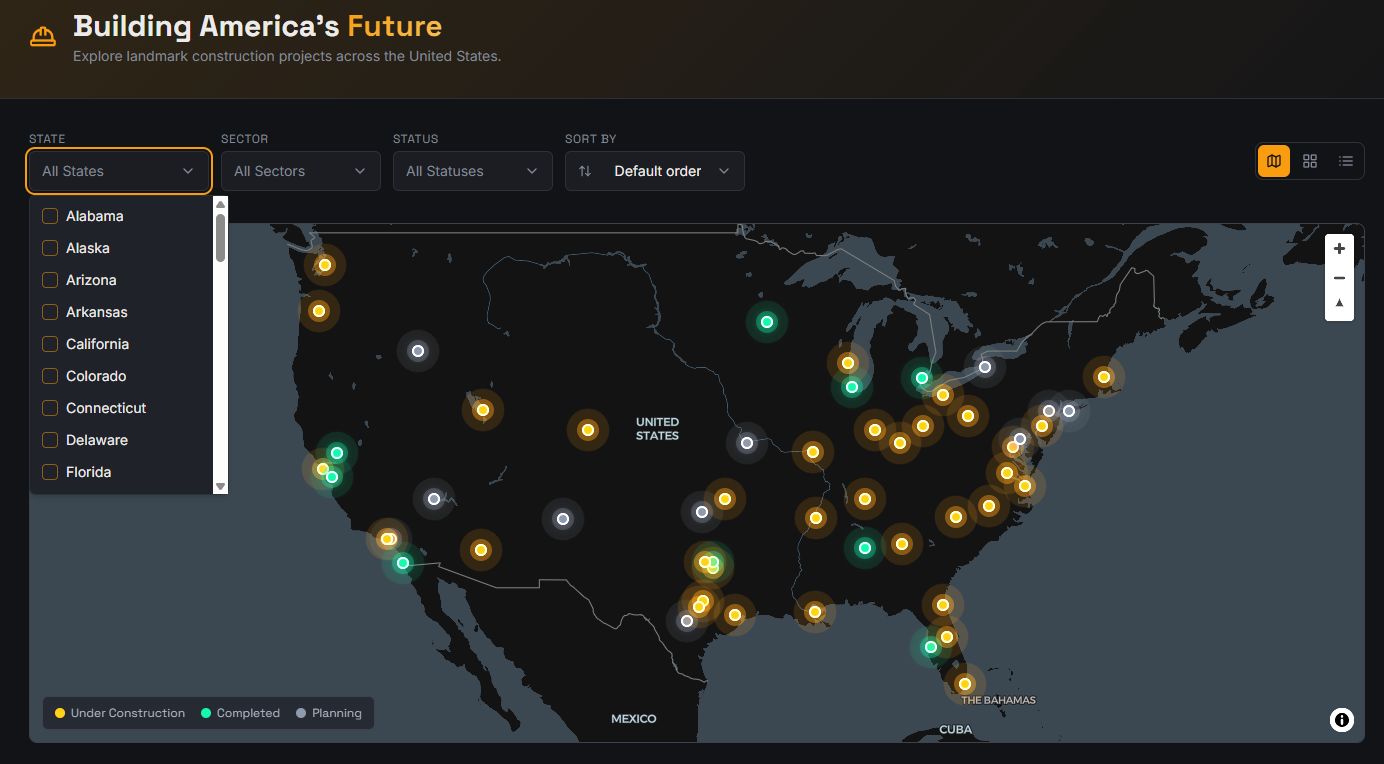Click scroll down arrow in state list
Screen dimensions: 1384x764
click(221, 486)
